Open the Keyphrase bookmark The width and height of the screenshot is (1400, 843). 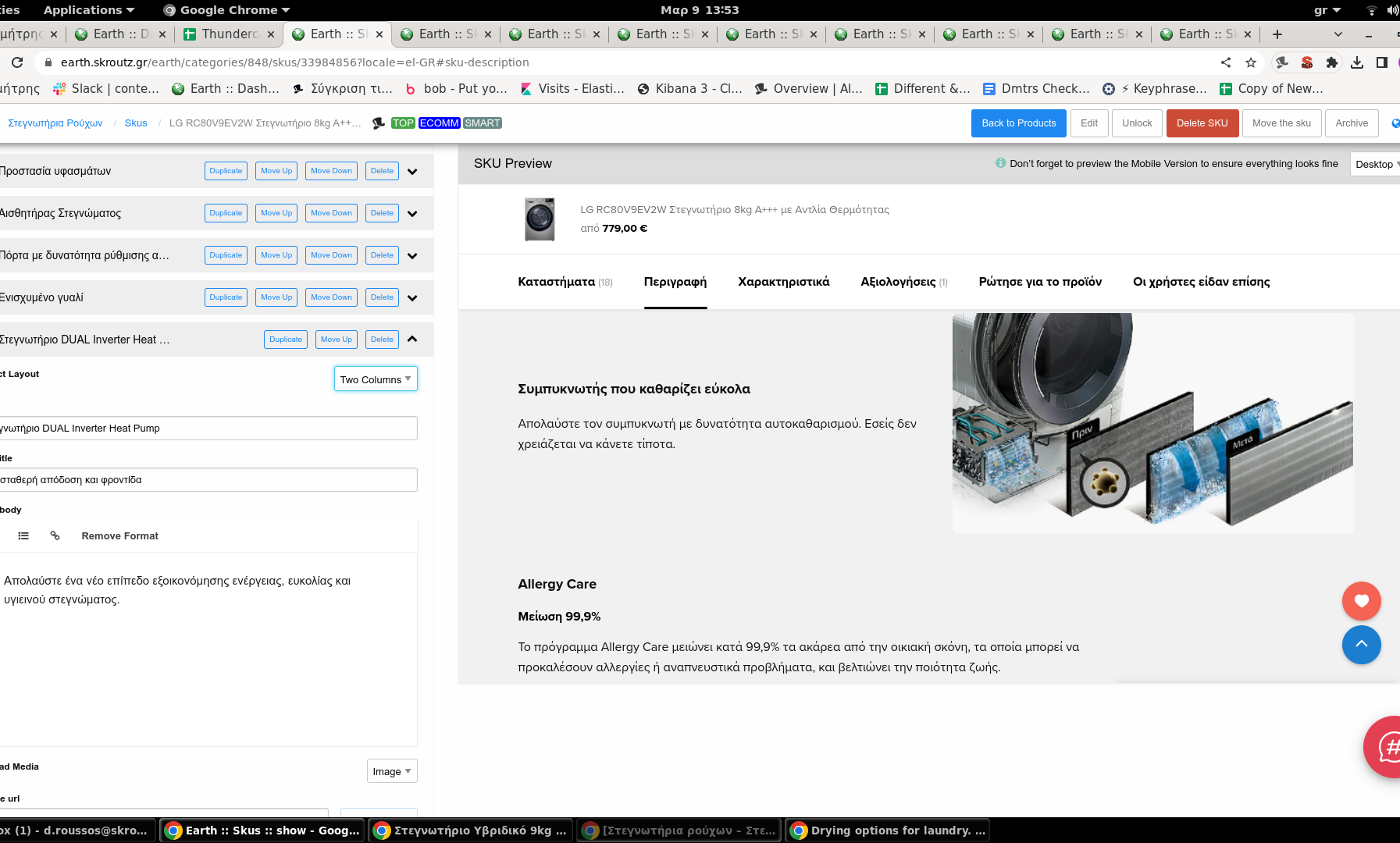point(1155,89)
